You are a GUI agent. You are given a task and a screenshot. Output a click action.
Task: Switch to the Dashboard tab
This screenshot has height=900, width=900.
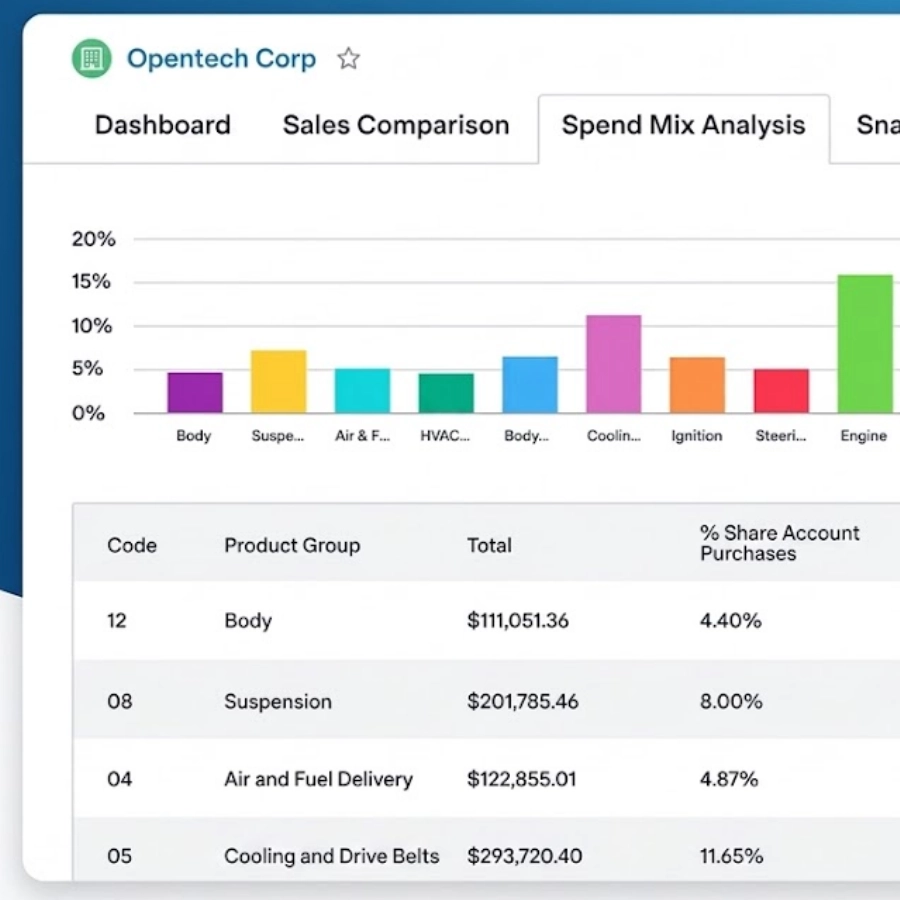point(163,125)
